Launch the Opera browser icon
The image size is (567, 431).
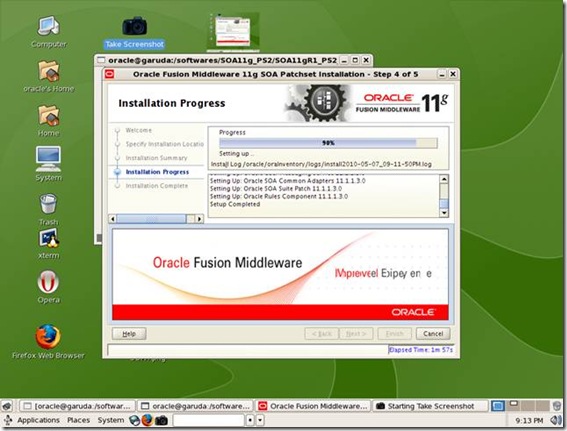(x=48, y=287)
